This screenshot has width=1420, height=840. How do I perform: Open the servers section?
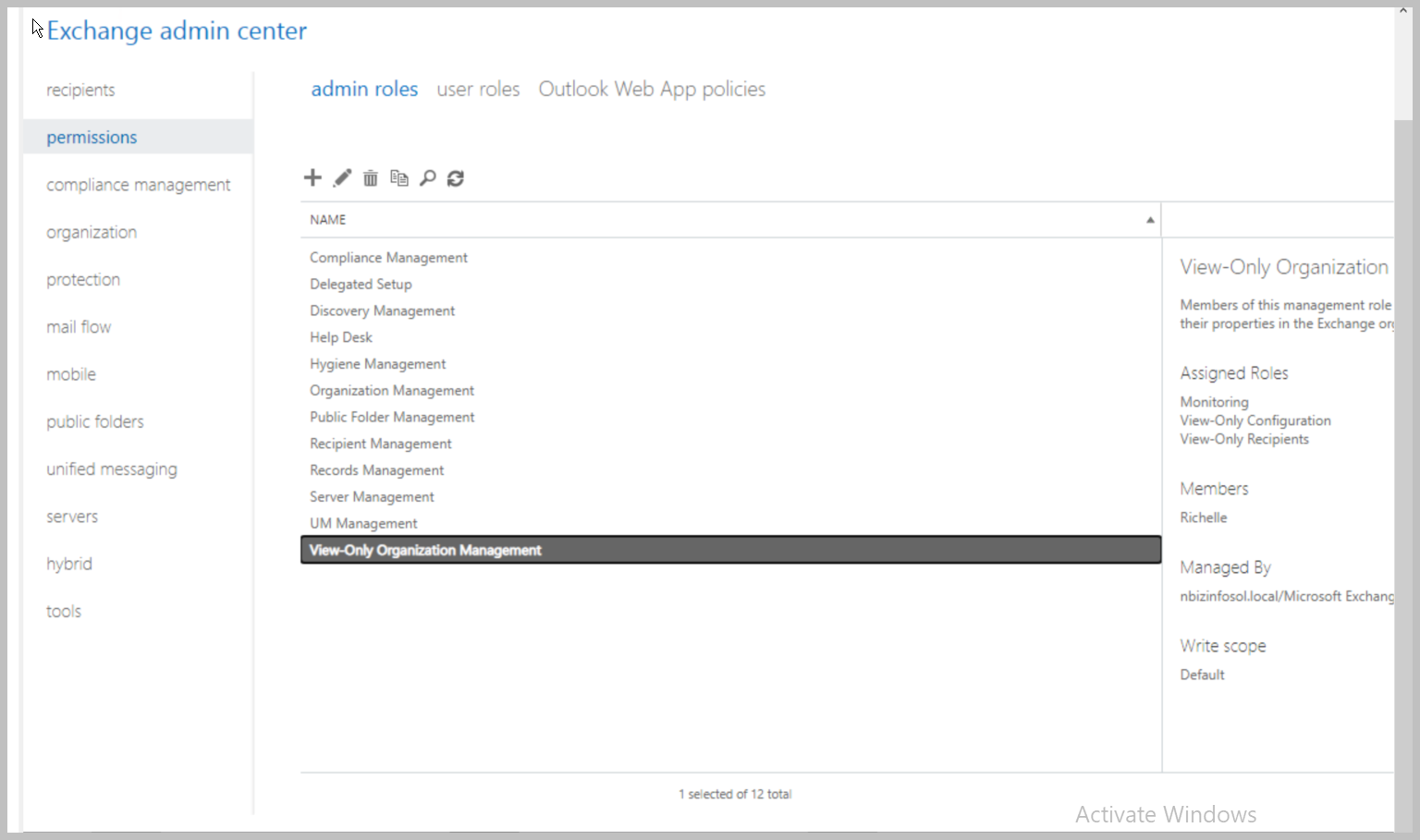(72, 517)
